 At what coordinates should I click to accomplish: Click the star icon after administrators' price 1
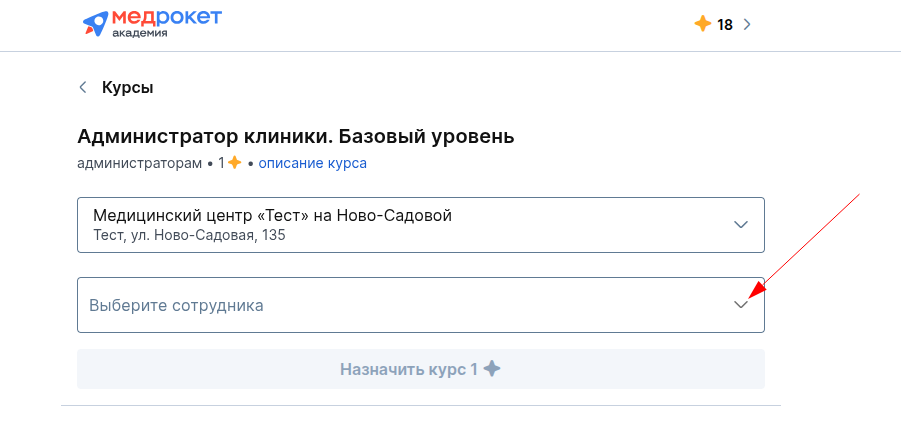(x=234, y=163)
